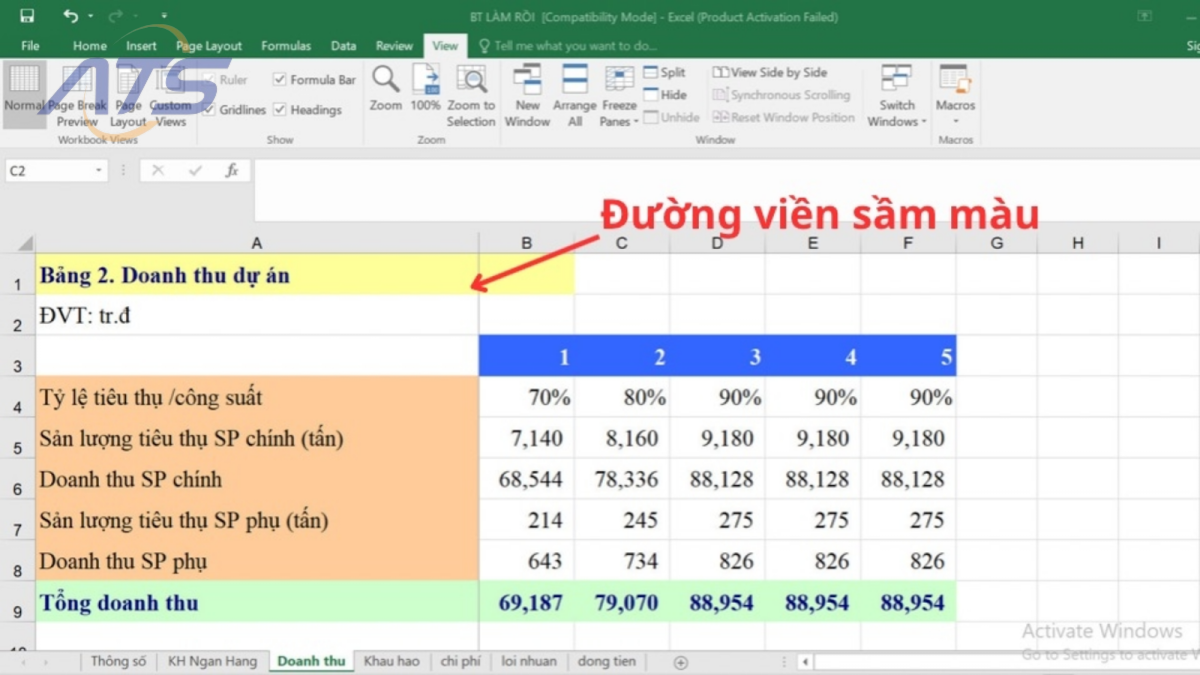Disable the Headings checkbox

(x=281, y=110)
